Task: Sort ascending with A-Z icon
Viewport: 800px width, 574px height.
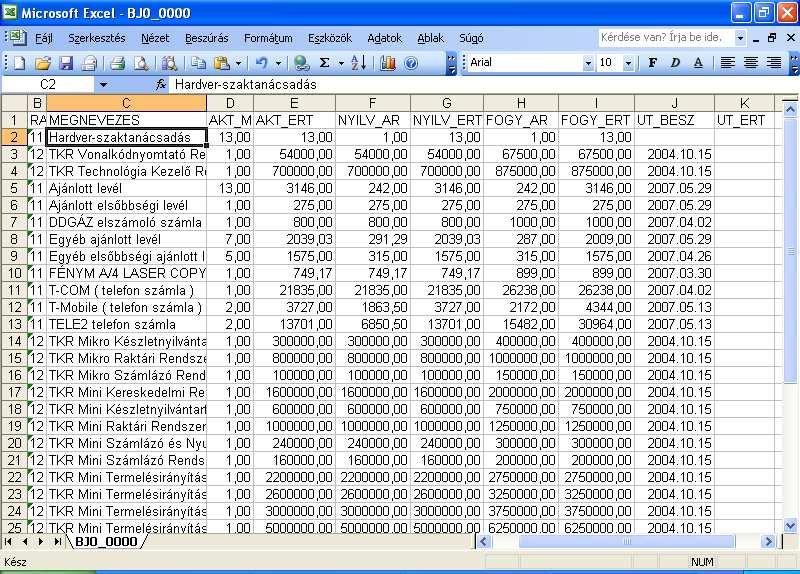Action: click(x=358, y=63)
